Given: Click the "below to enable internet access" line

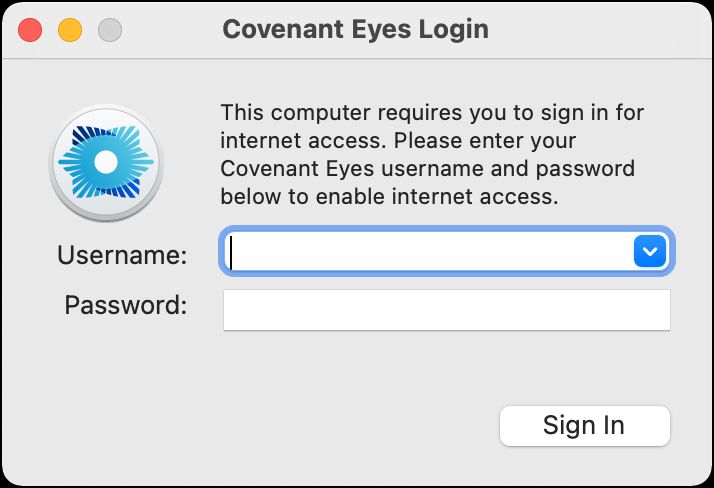Looking at the screenshot, I should pos(389,197).
